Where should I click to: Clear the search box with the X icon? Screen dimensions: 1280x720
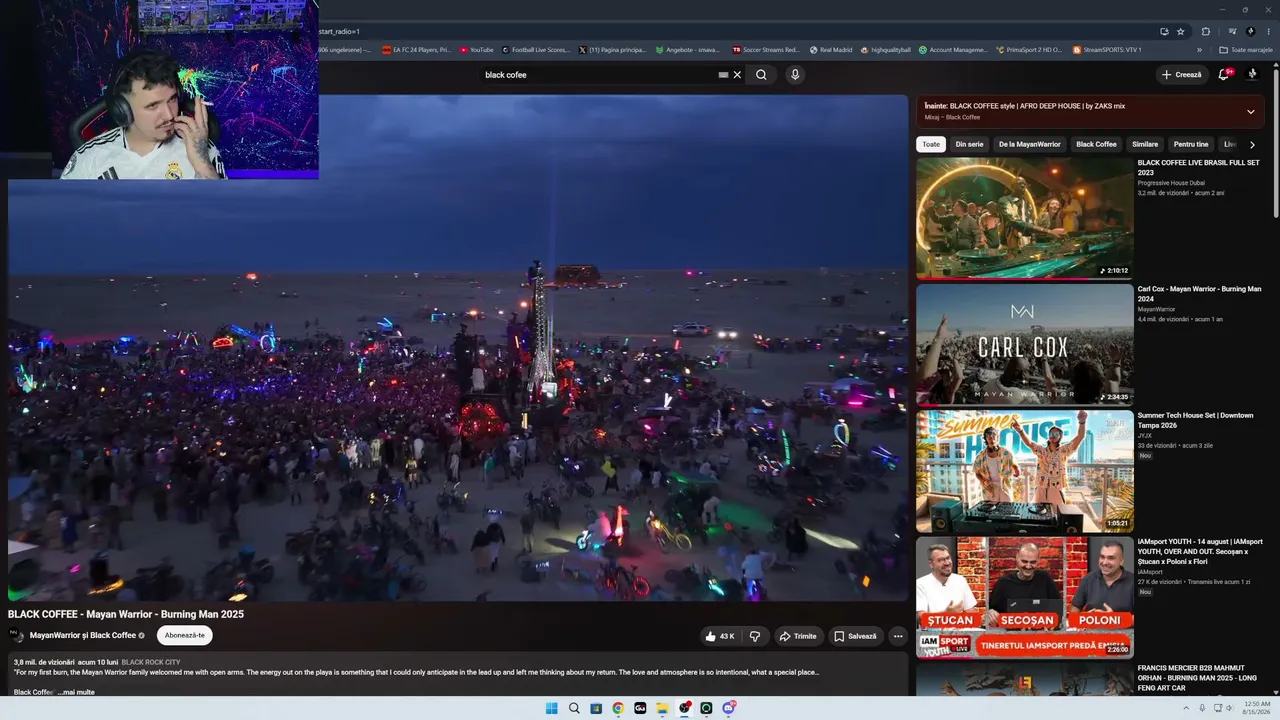[x=738, y=75]
